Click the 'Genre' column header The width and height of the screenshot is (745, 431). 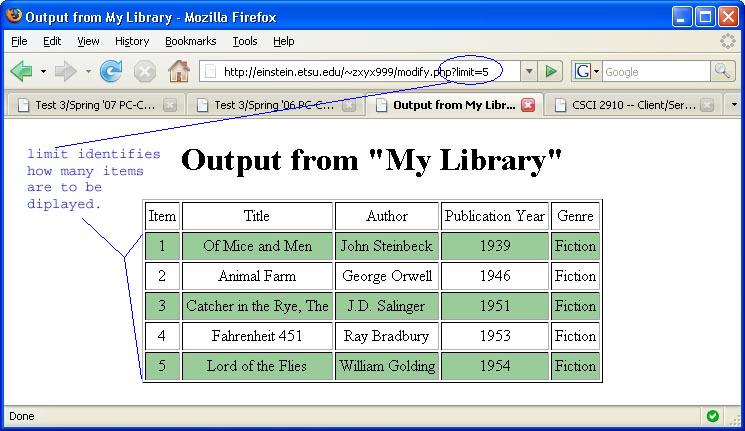pos(575,216)
